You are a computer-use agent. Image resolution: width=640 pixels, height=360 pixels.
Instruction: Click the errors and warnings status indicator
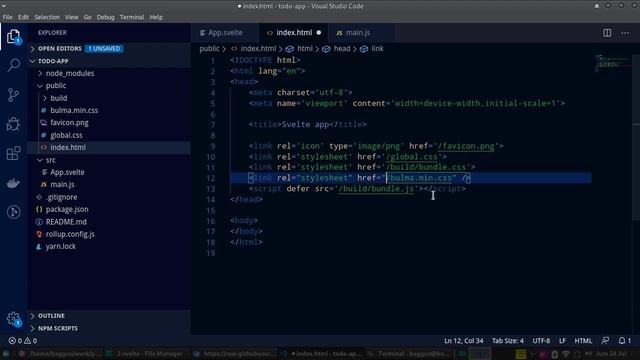point(23,340)
